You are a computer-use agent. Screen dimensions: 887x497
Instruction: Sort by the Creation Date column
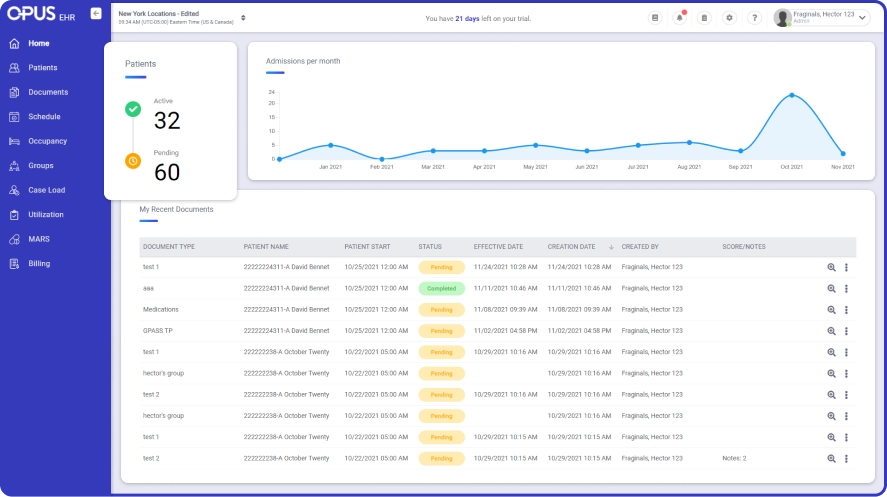(572, 246)
